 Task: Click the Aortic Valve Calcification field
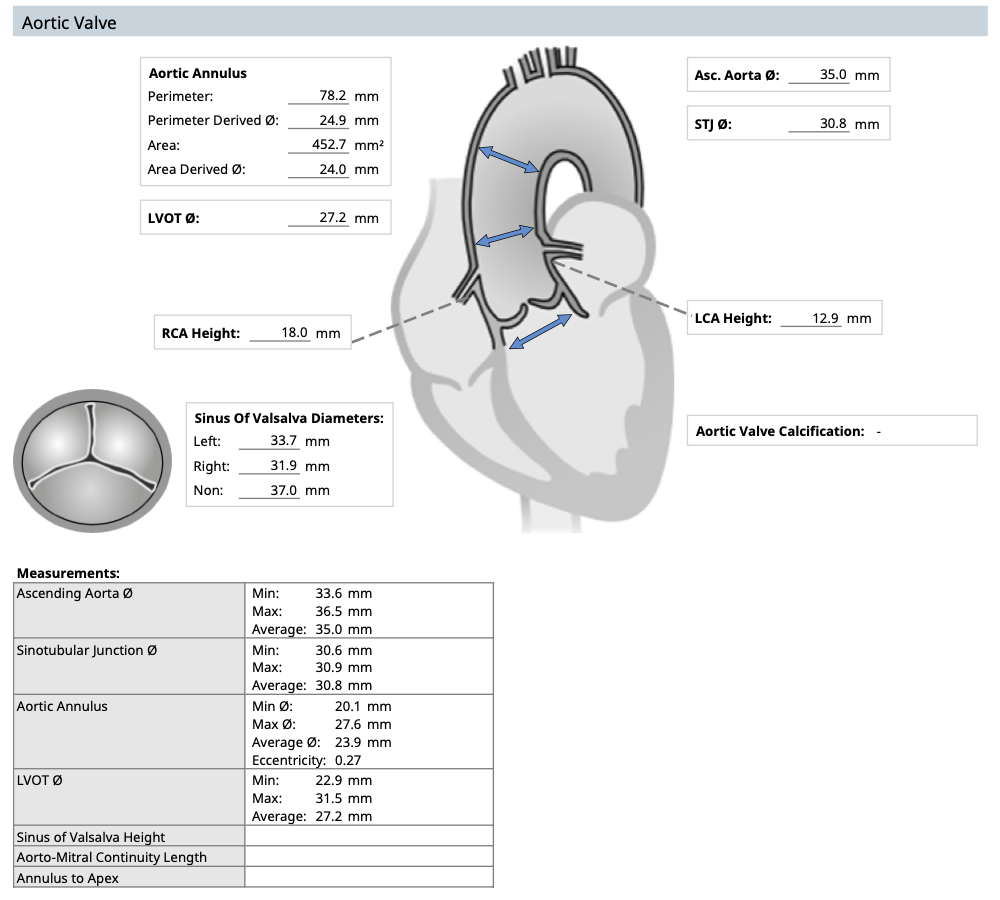tap(878, 432)
